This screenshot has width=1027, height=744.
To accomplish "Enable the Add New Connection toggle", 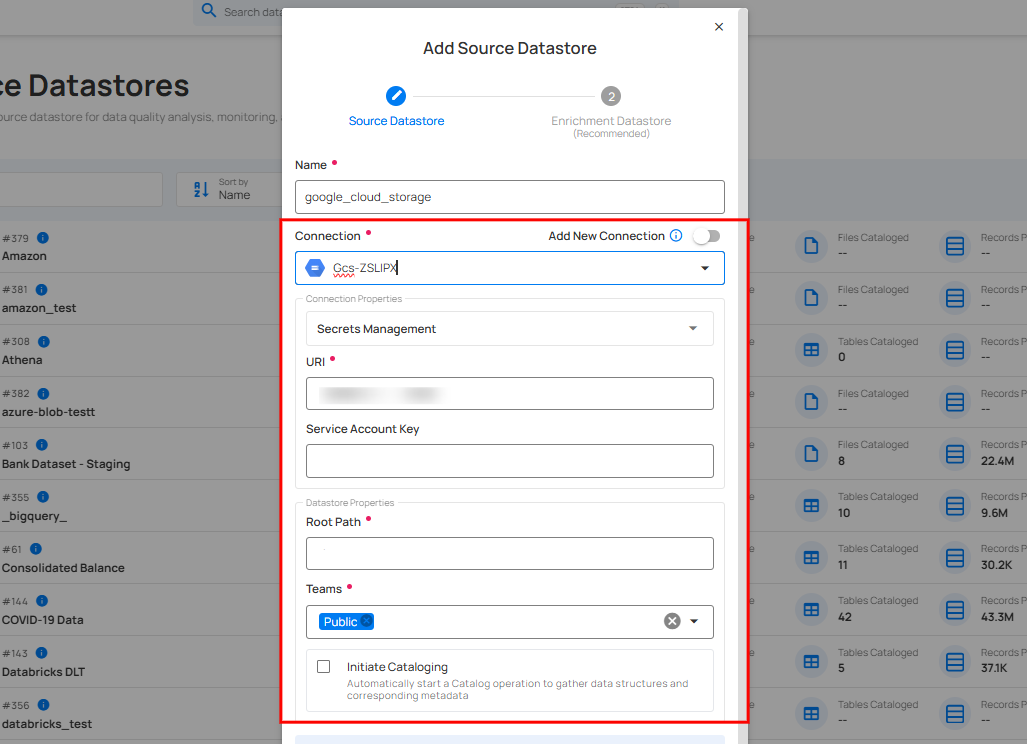I will [706, 235].
